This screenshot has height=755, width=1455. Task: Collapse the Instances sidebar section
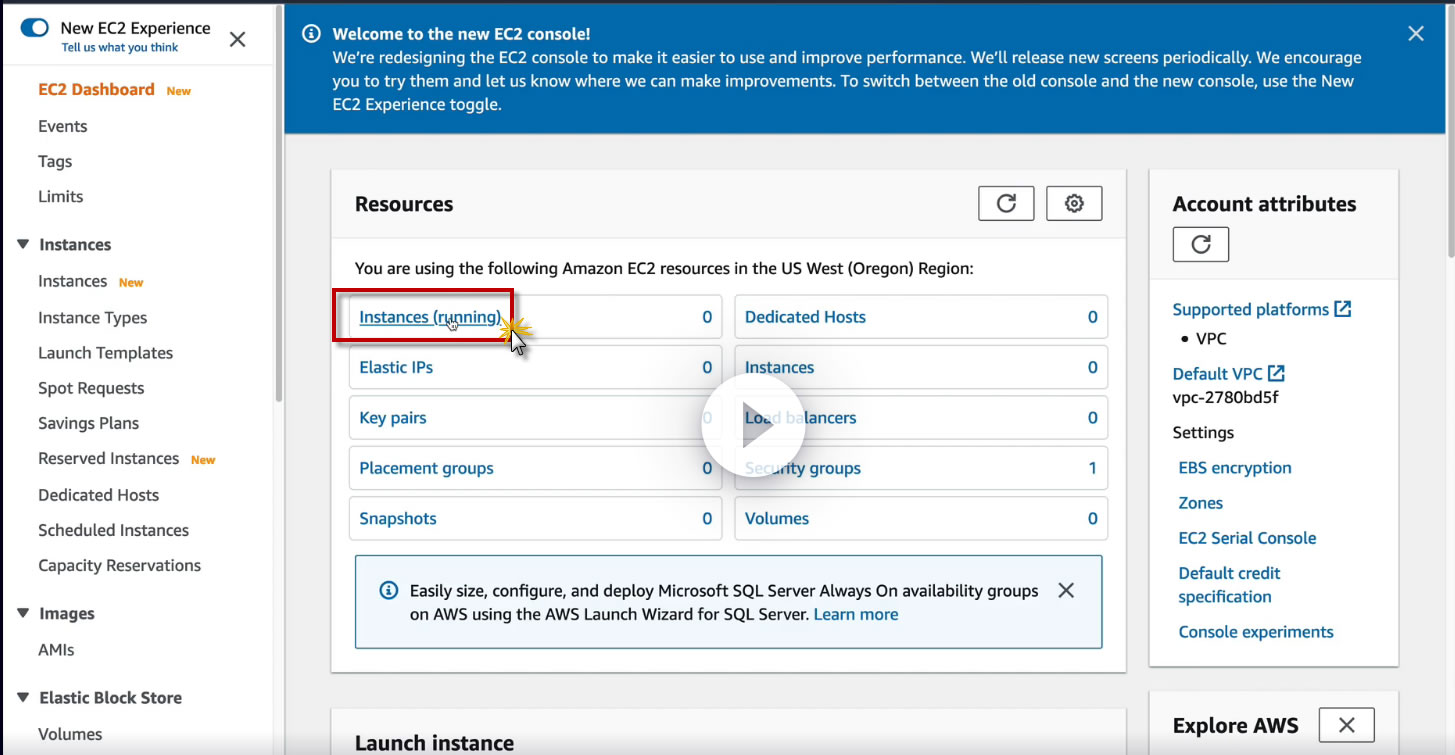pos(24,245)
